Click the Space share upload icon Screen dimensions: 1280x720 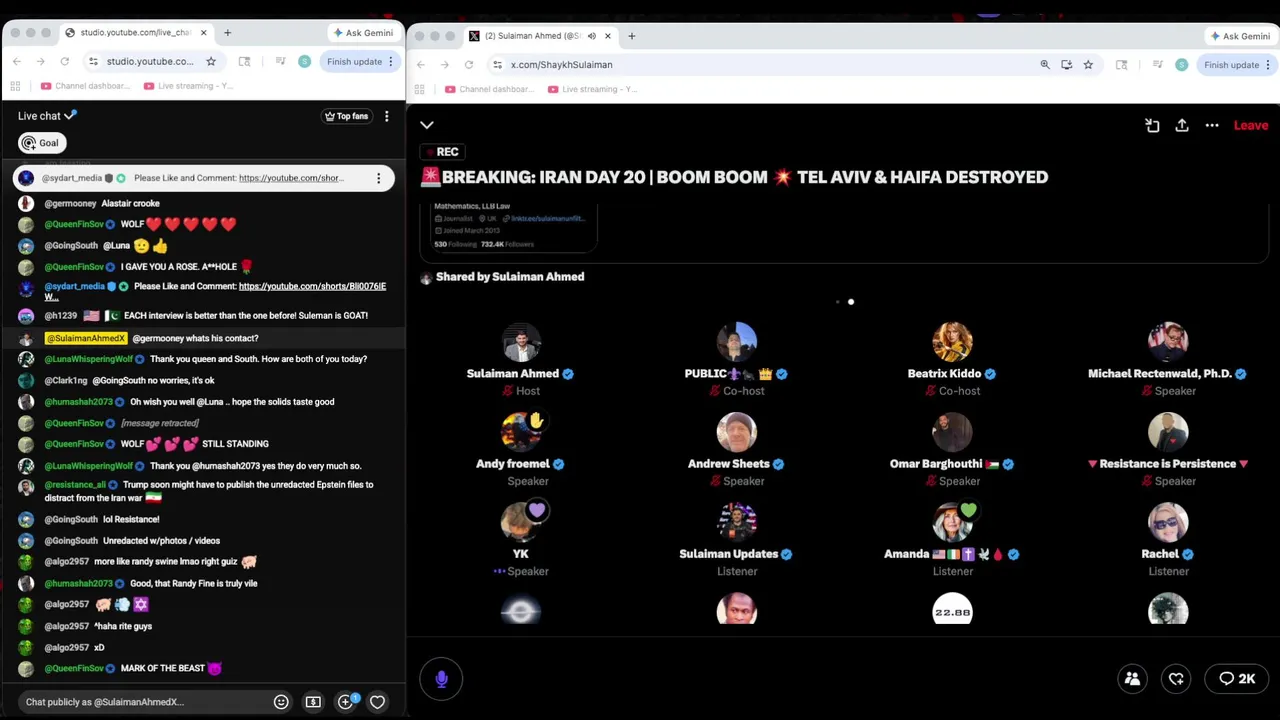tap(1182, 125)
